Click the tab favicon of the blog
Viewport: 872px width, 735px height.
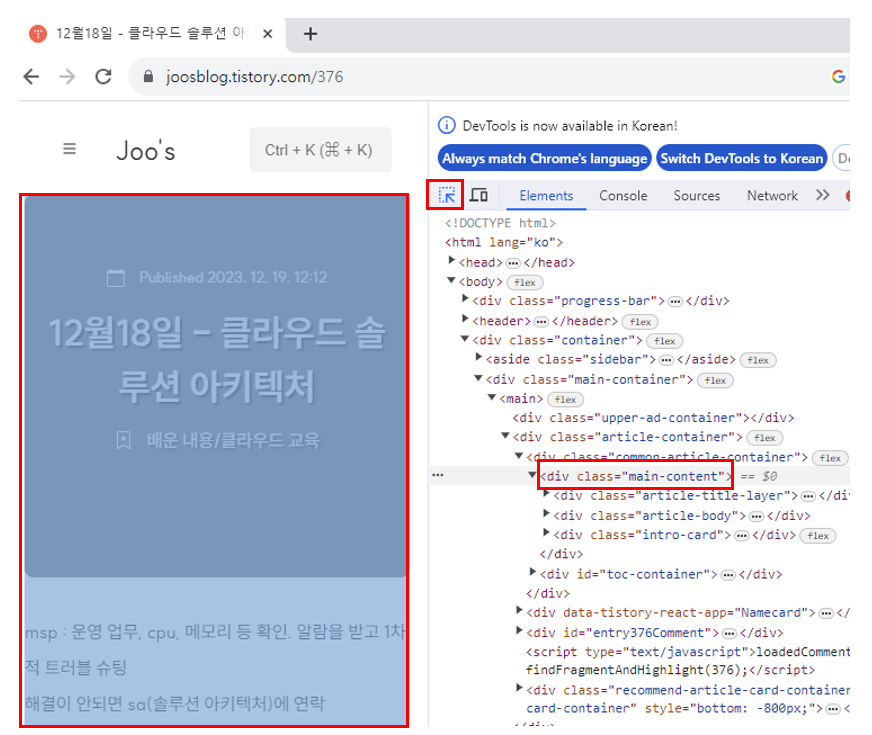tap(38, 34)
